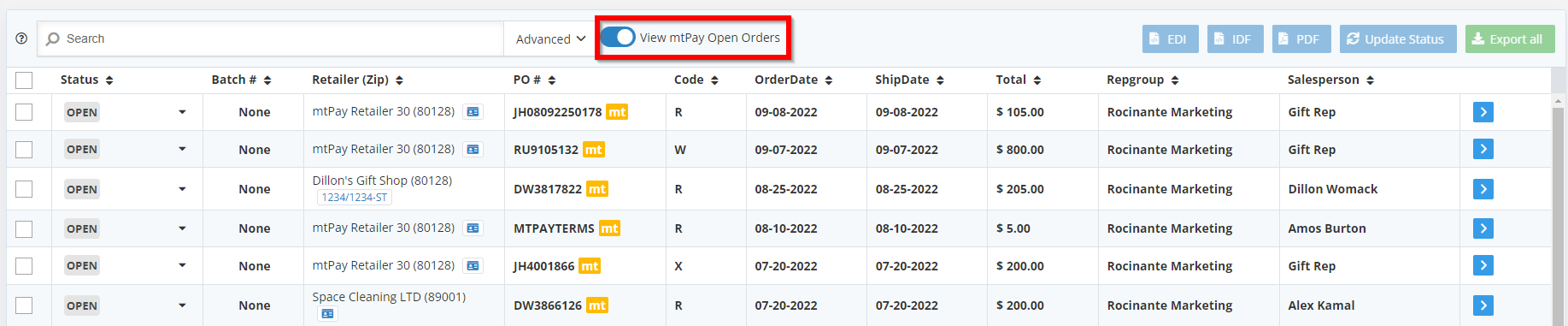Check the row for PO JH4001866
1568x326 pixels.
pos(24,266)
